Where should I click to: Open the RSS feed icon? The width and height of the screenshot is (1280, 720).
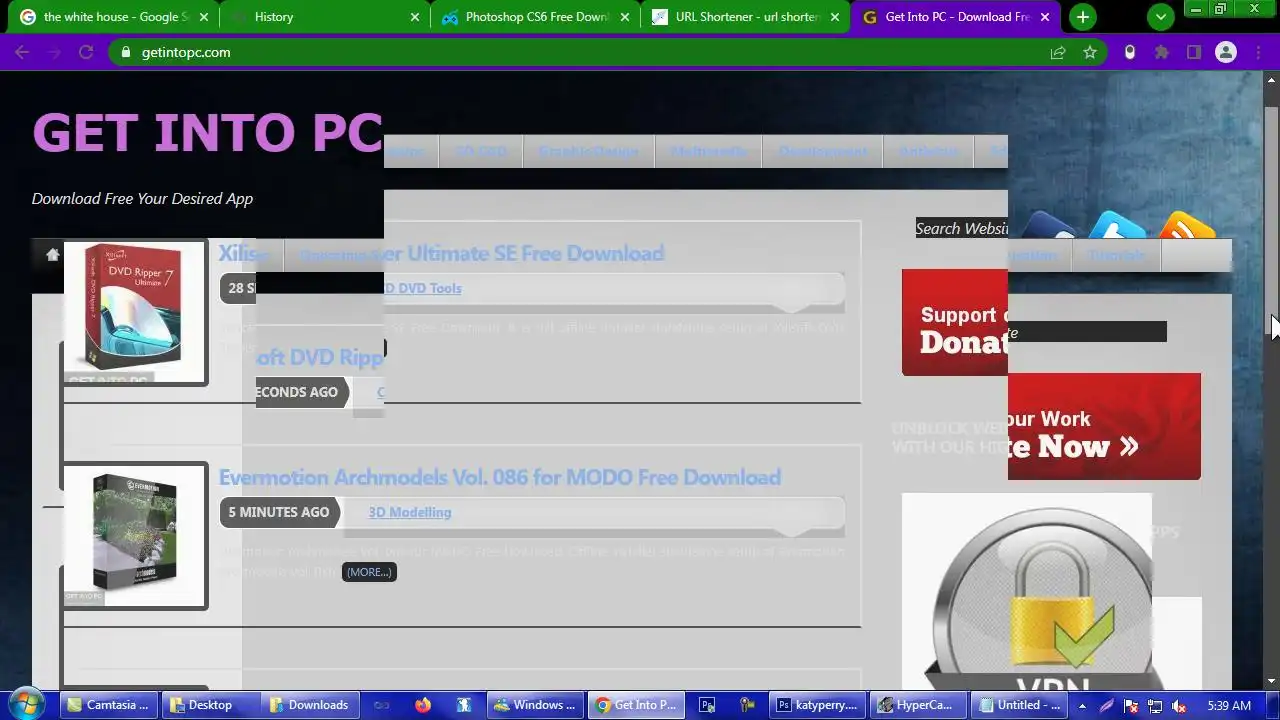tap(1188, 226)
